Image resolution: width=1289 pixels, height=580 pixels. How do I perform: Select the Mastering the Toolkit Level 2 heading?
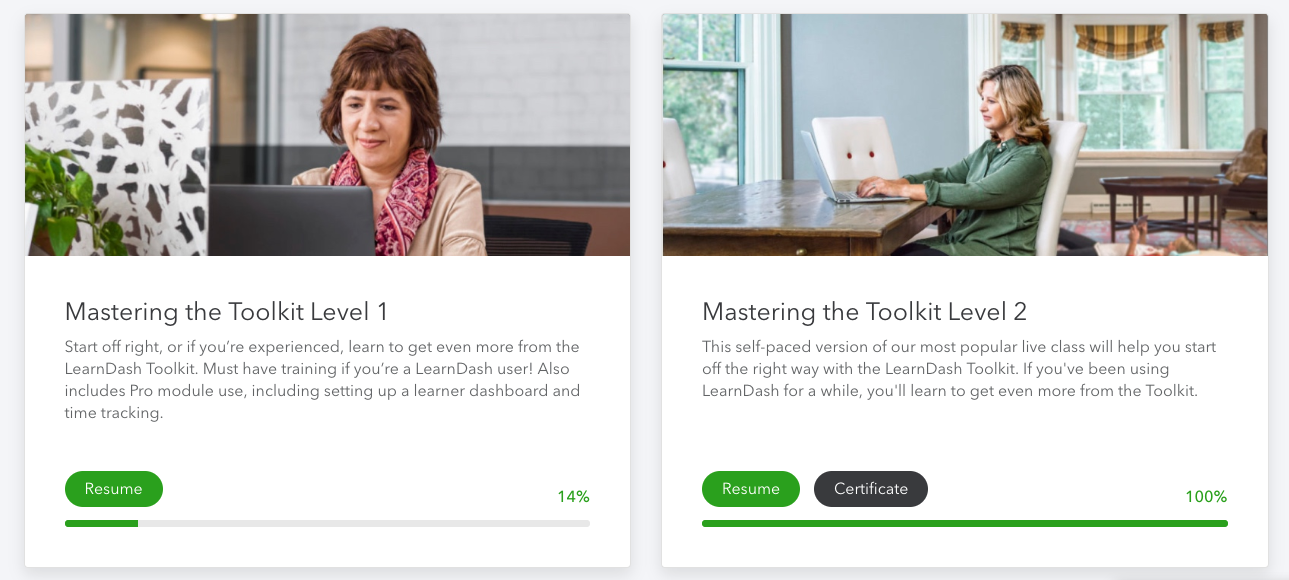point(864,311)
